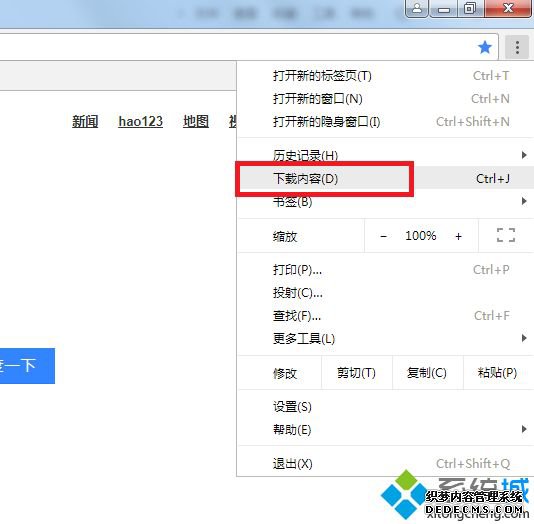Open 设置(S) settings
Viewport: 534px width, 524px height.
[x=385, y=407]
